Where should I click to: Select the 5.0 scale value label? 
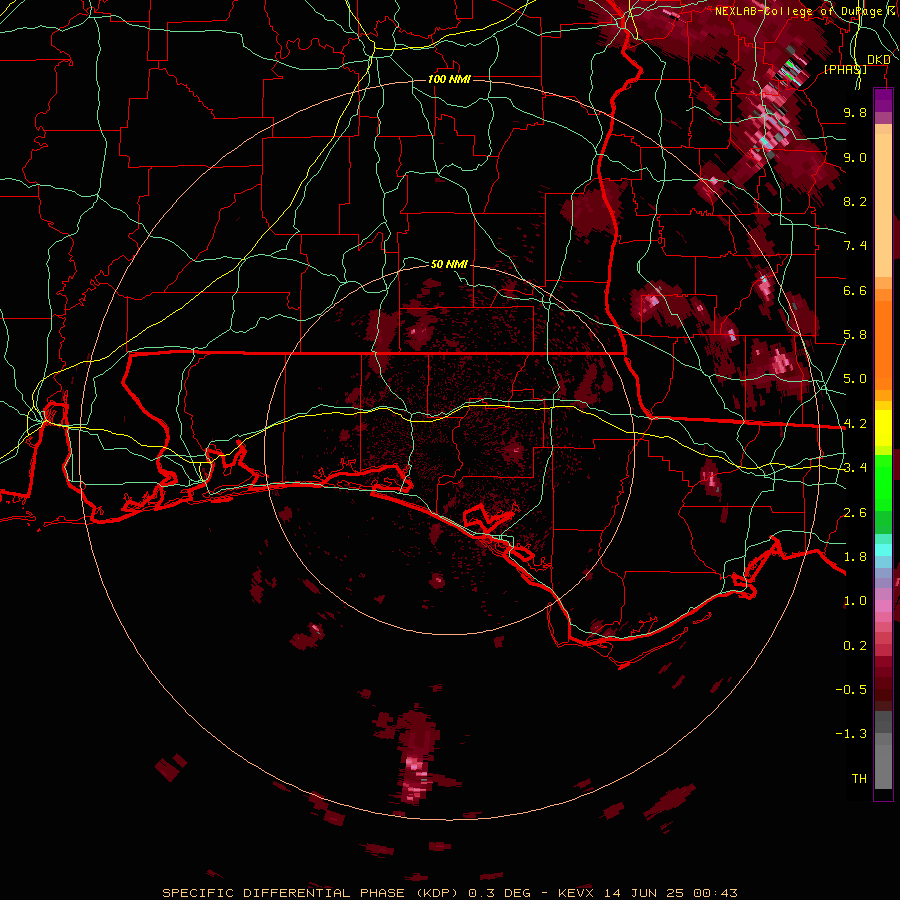point(855,379)
